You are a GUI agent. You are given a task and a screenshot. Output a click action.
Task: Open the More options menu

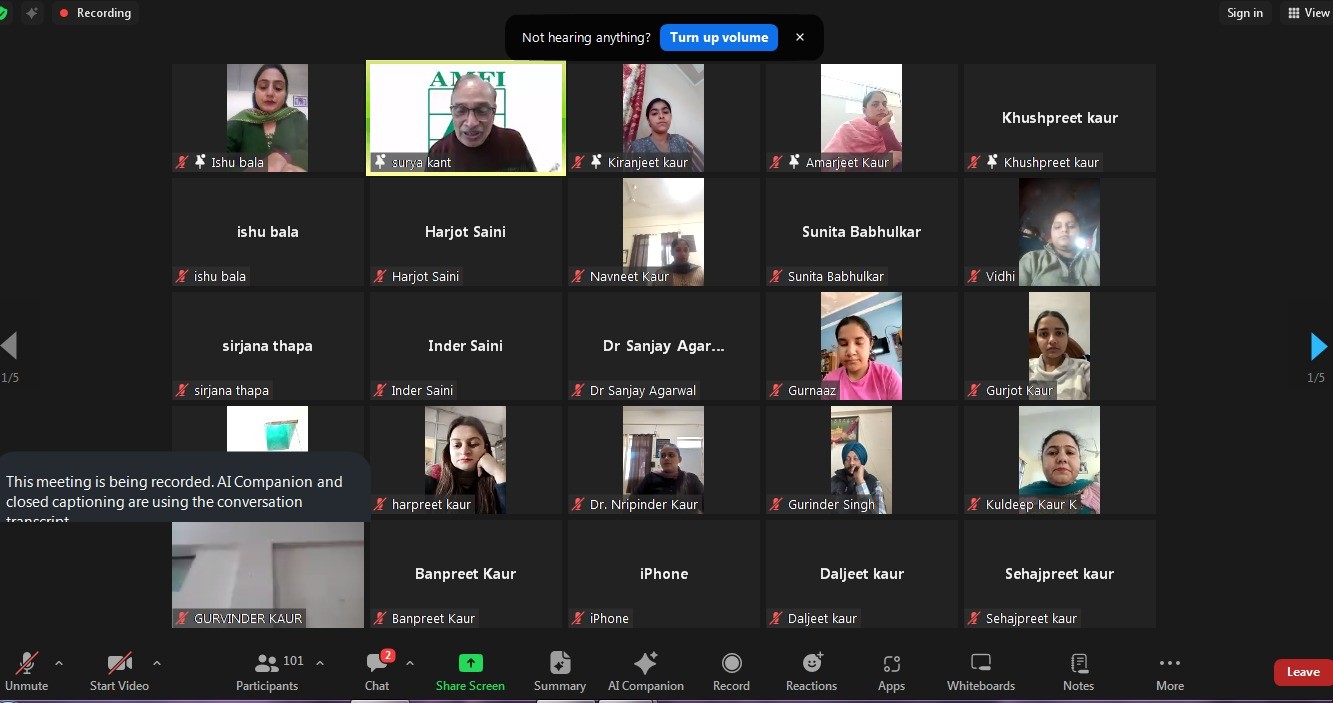click(1169, 671)
